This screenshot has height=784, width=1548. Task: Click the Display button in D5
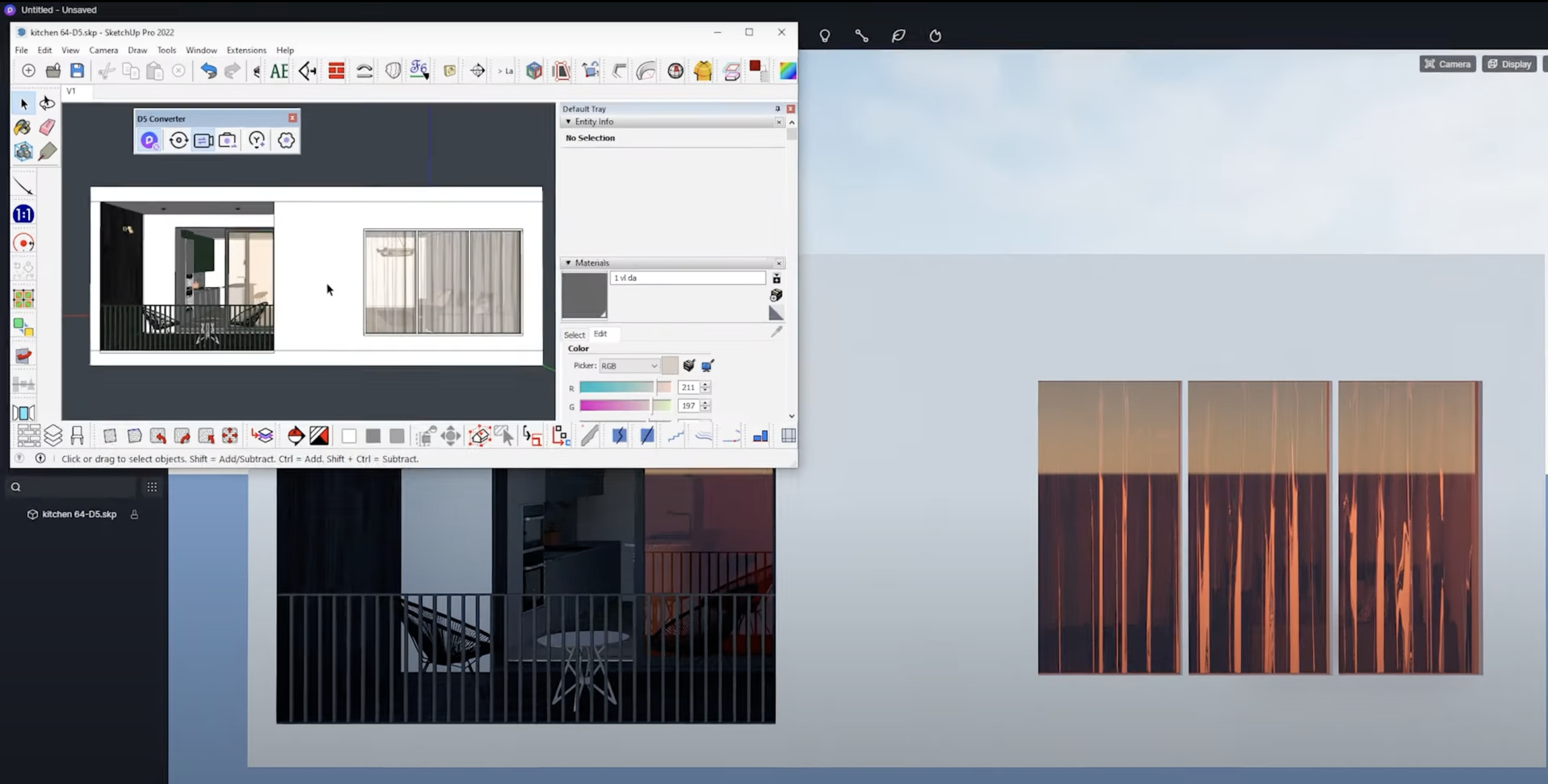[x=1509, y=64]
